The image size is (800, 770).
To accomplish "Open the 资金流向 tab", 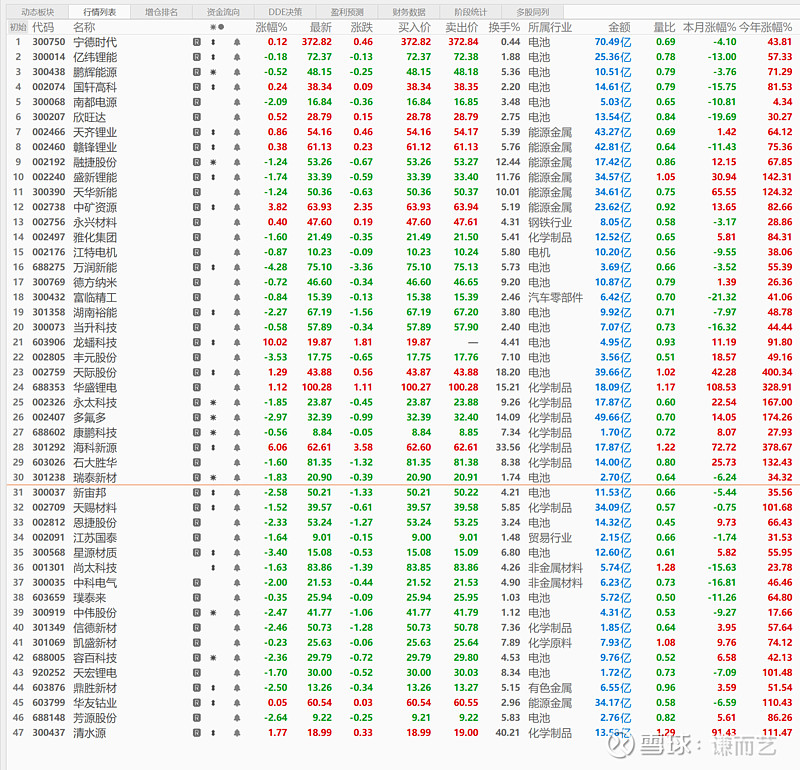I will [x=223, y=12].
